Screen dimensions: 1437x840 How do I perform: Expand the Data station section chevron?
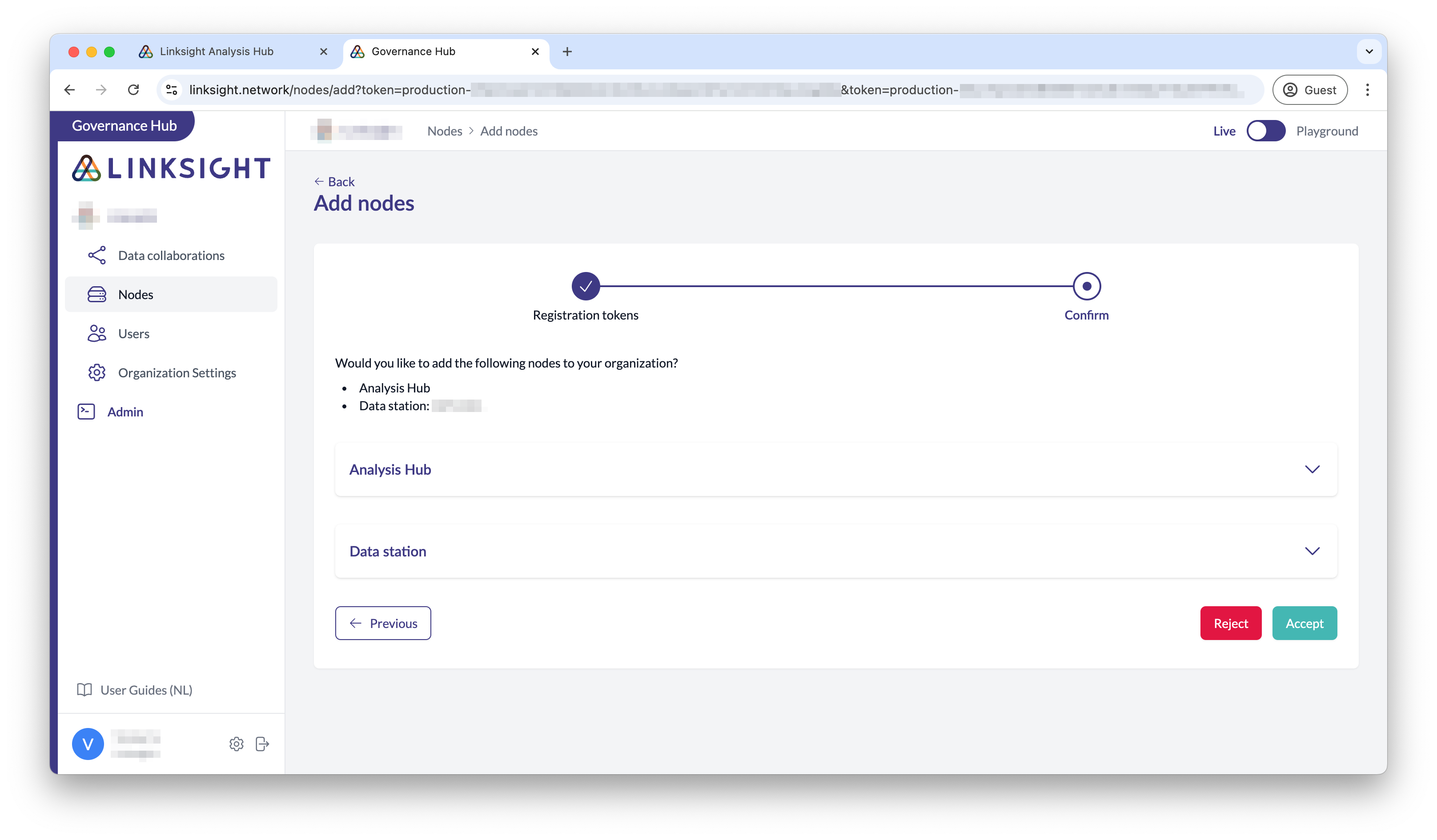point(1312,551)
